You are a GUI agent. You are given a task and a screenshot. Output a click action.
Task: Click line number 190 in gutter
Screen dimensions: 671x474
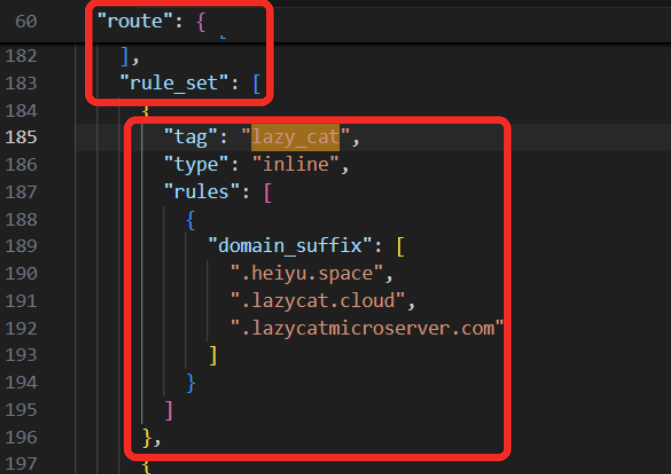coord(21,274)
